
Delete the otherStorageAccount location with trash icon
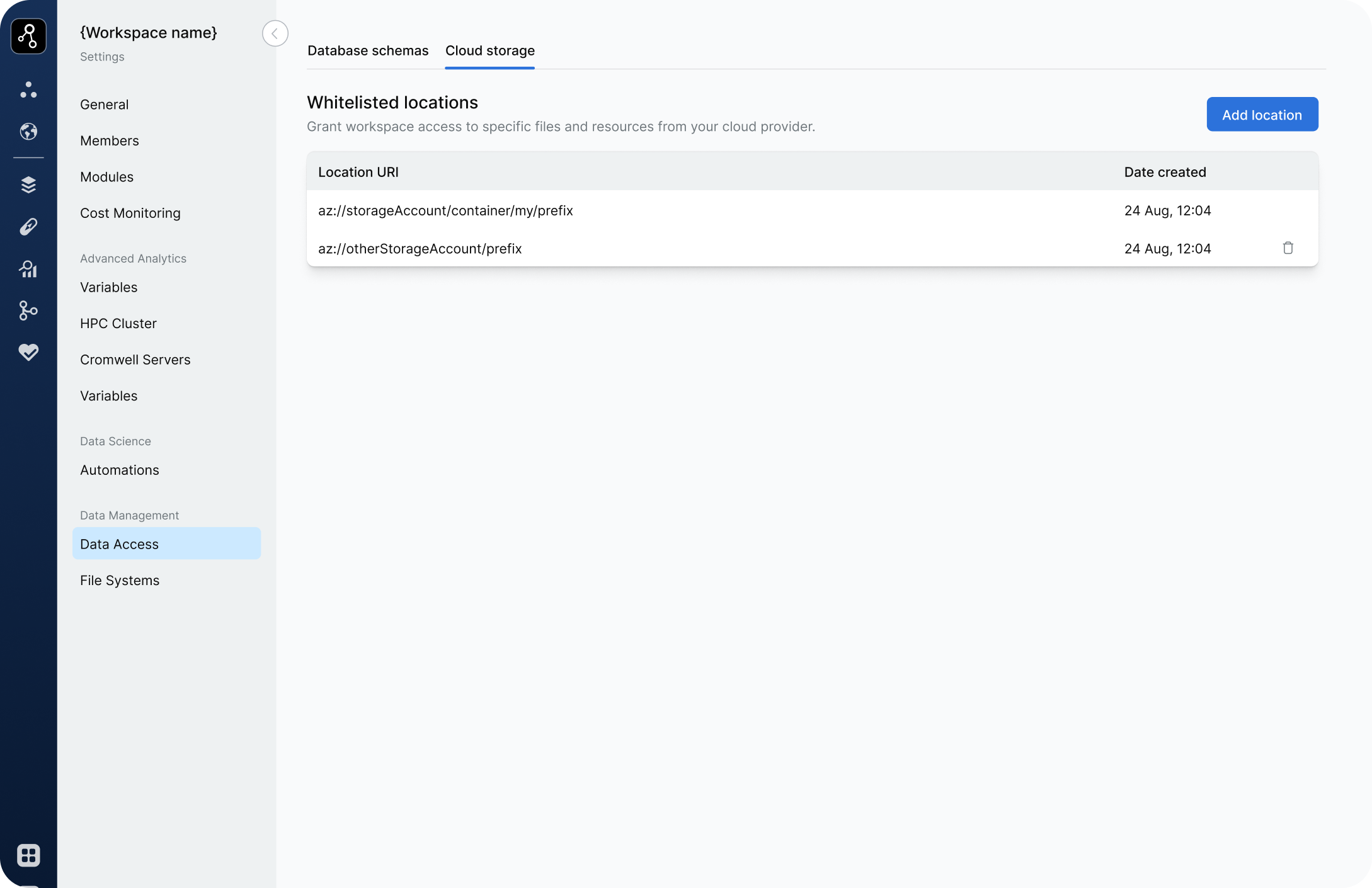click(x=1288, y=248)
